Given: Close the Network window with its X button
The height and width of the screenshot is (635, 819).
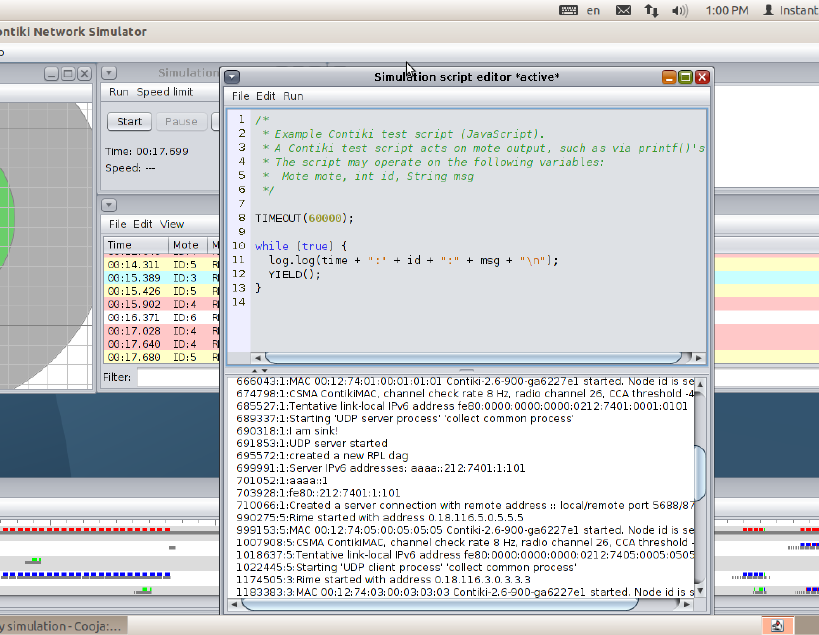Looking at the screenshot, I should (84, 73).
